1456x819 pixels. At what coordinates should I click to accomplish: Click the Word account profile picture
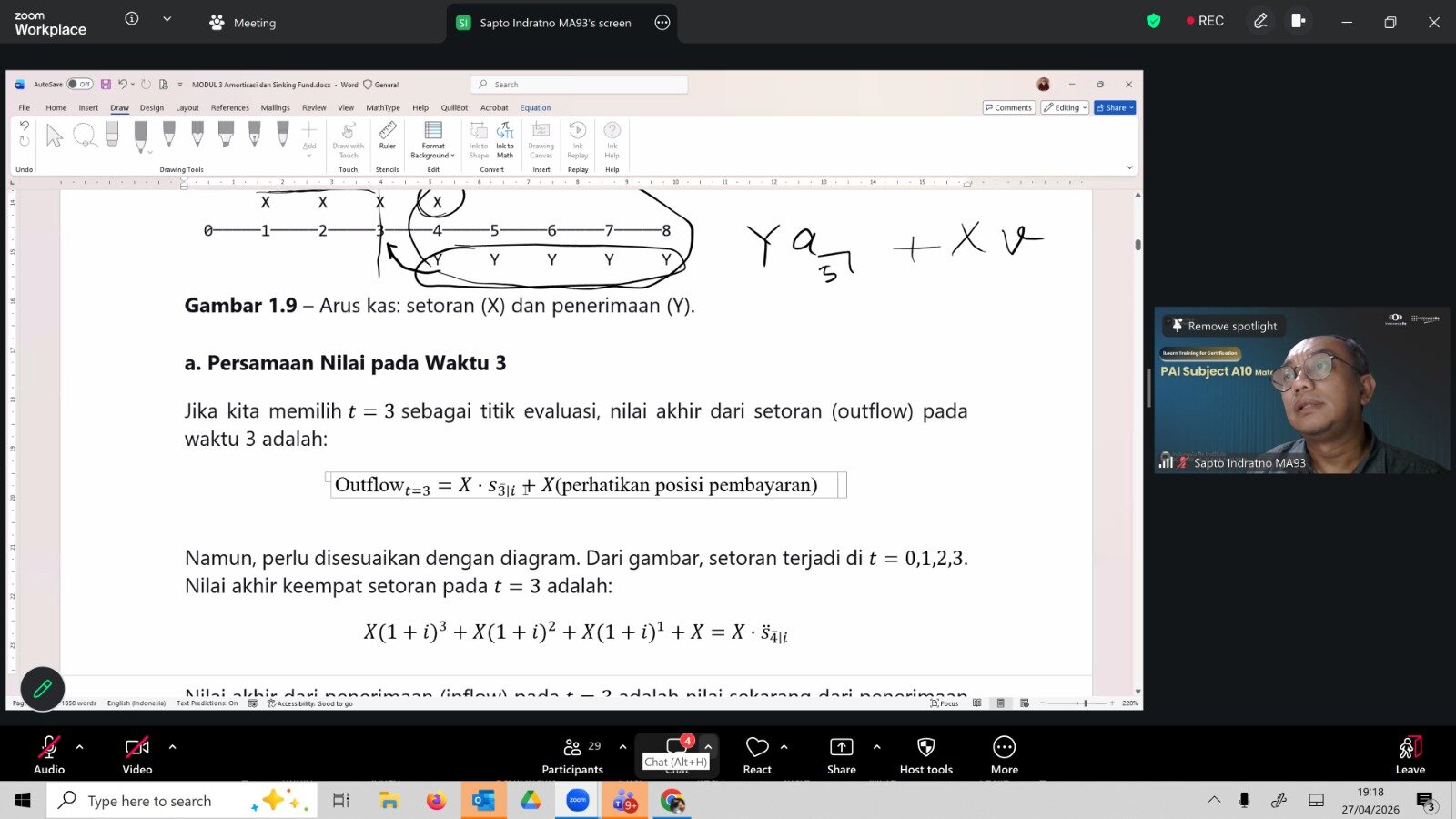click(x=1044, y=85)
